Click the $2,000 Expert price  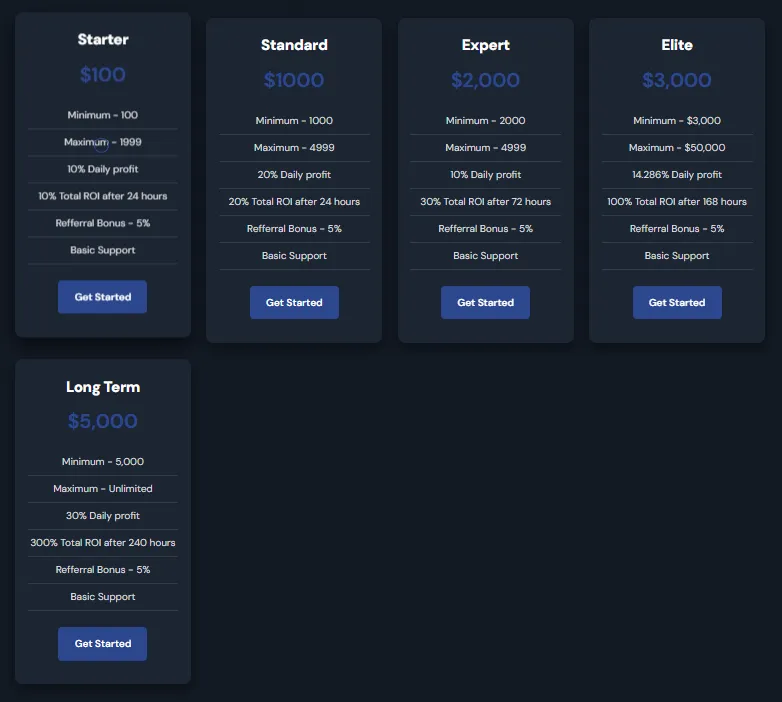pos(485,80)
